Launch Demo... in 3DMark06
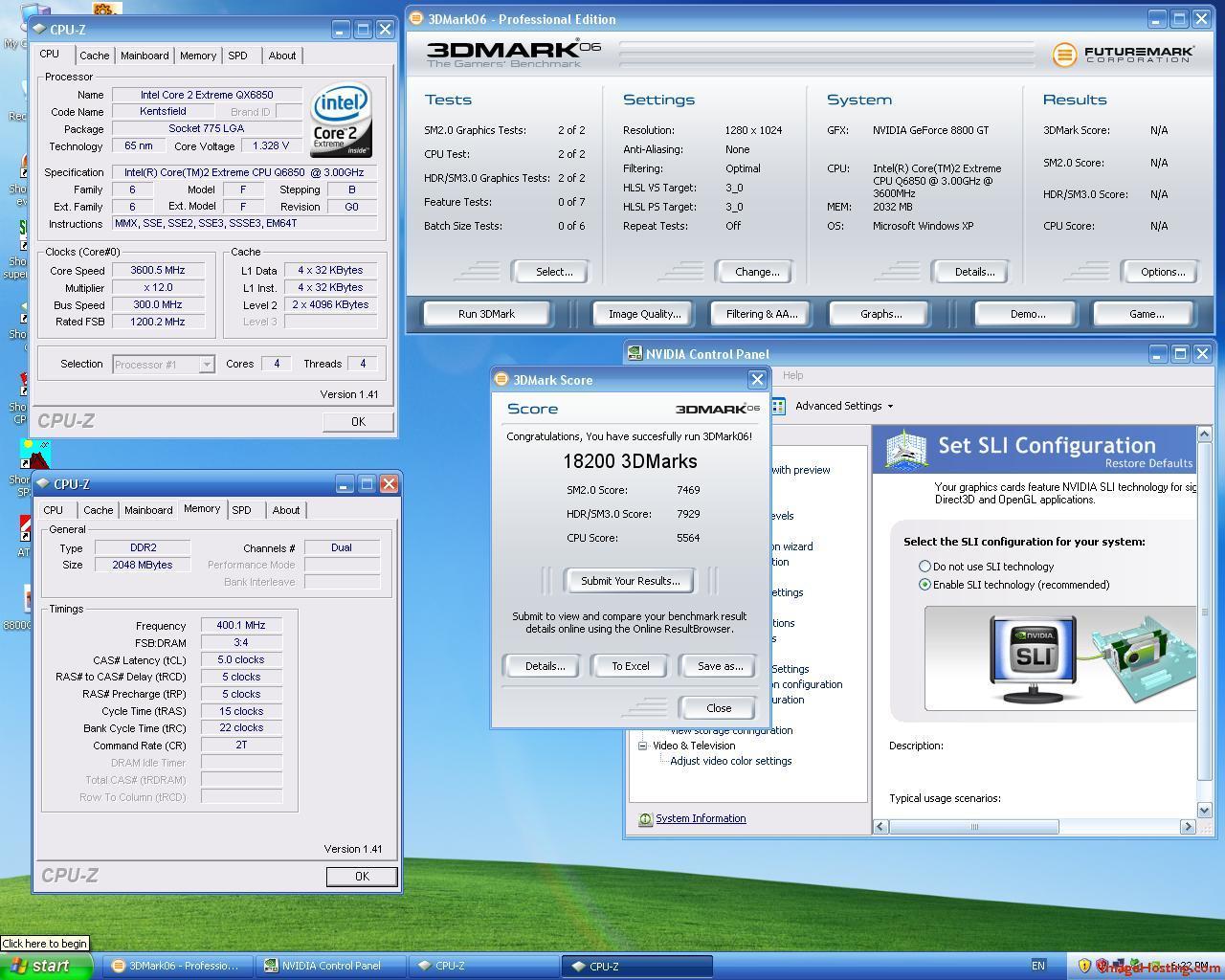Screen dimensions: 1225x980 coord(1027,314)
